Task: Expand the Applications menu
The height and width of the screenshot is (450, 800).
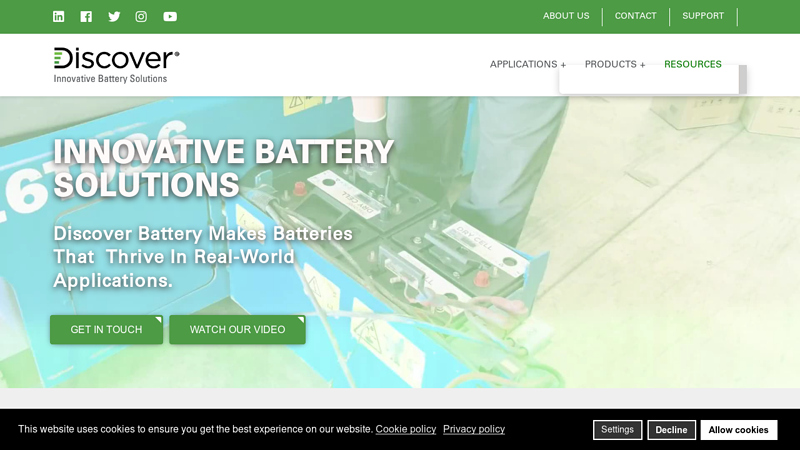Action: pyautogui.click(x=528, y=64)
